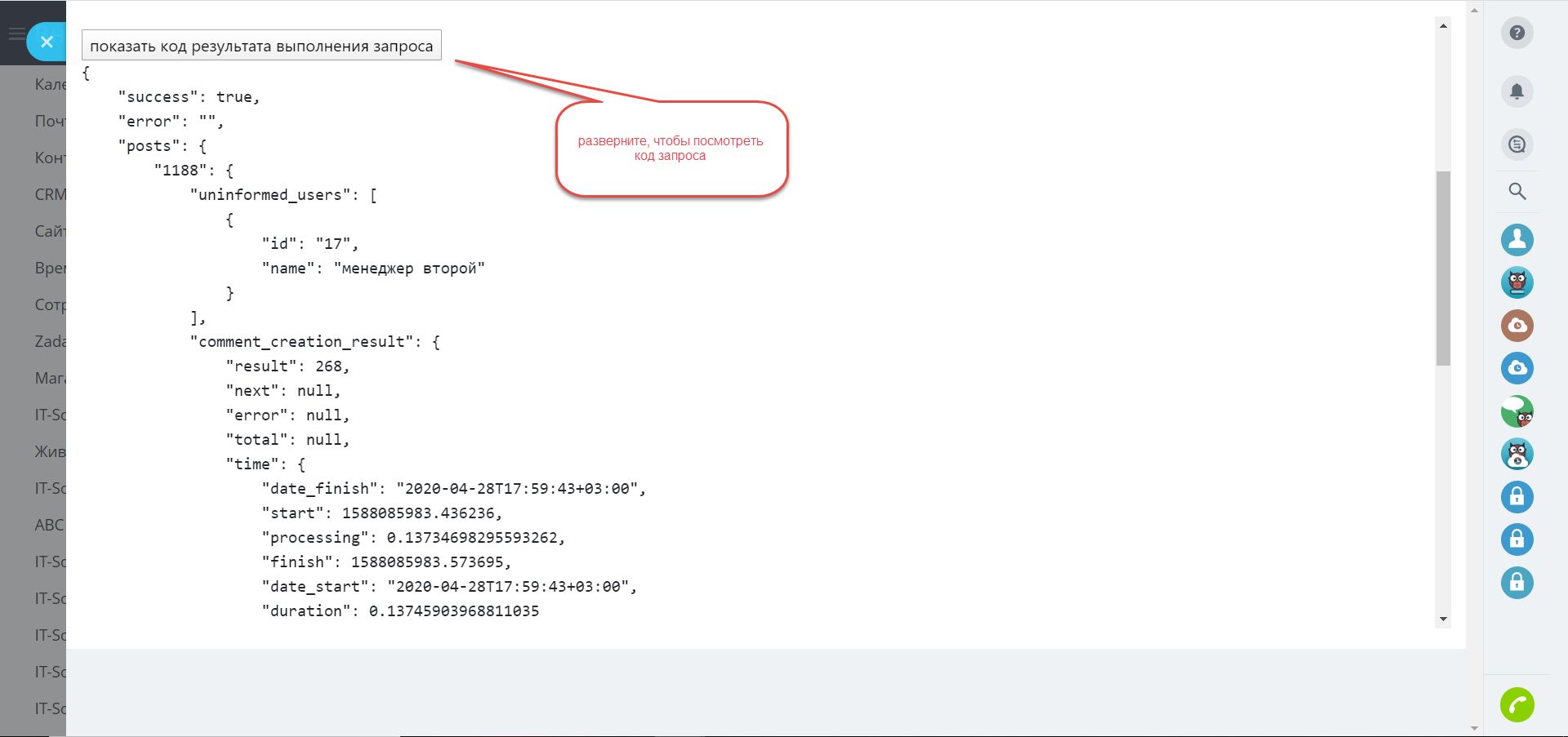Open the ABC item in the left menu
Screen dimensions: 1568x737
[49, 525]
